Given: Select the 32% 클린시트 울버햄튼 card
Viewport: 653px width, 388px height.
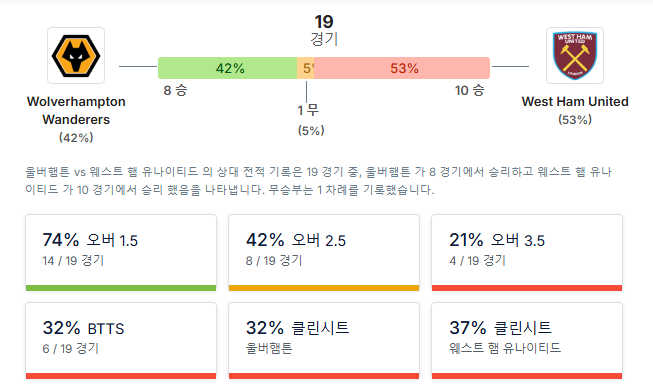Looking at the screenshot, I should point(324,341).
